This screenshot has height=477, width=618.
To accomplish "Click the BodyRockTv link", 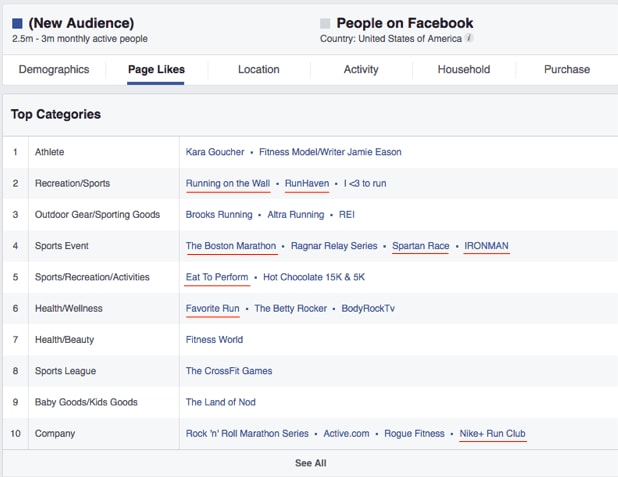I will (368, 308).
